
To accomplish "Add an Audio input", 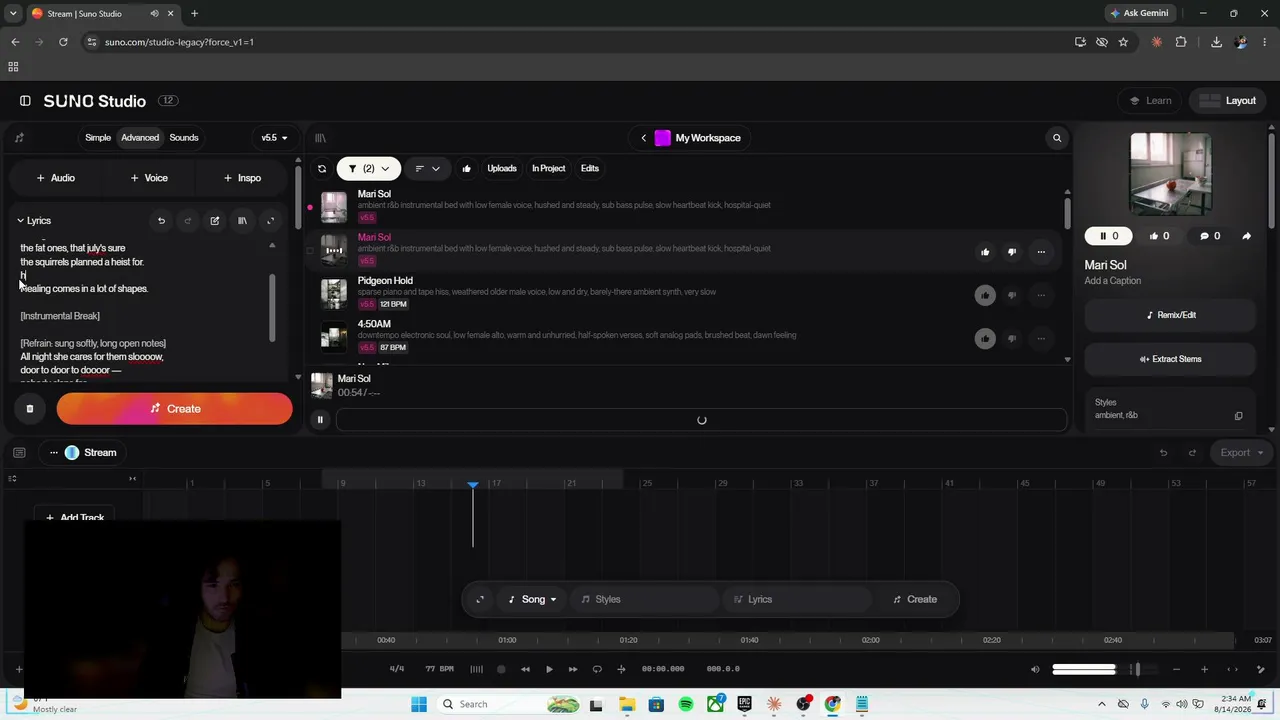I will pyautogui.click(x=56, y=178).
